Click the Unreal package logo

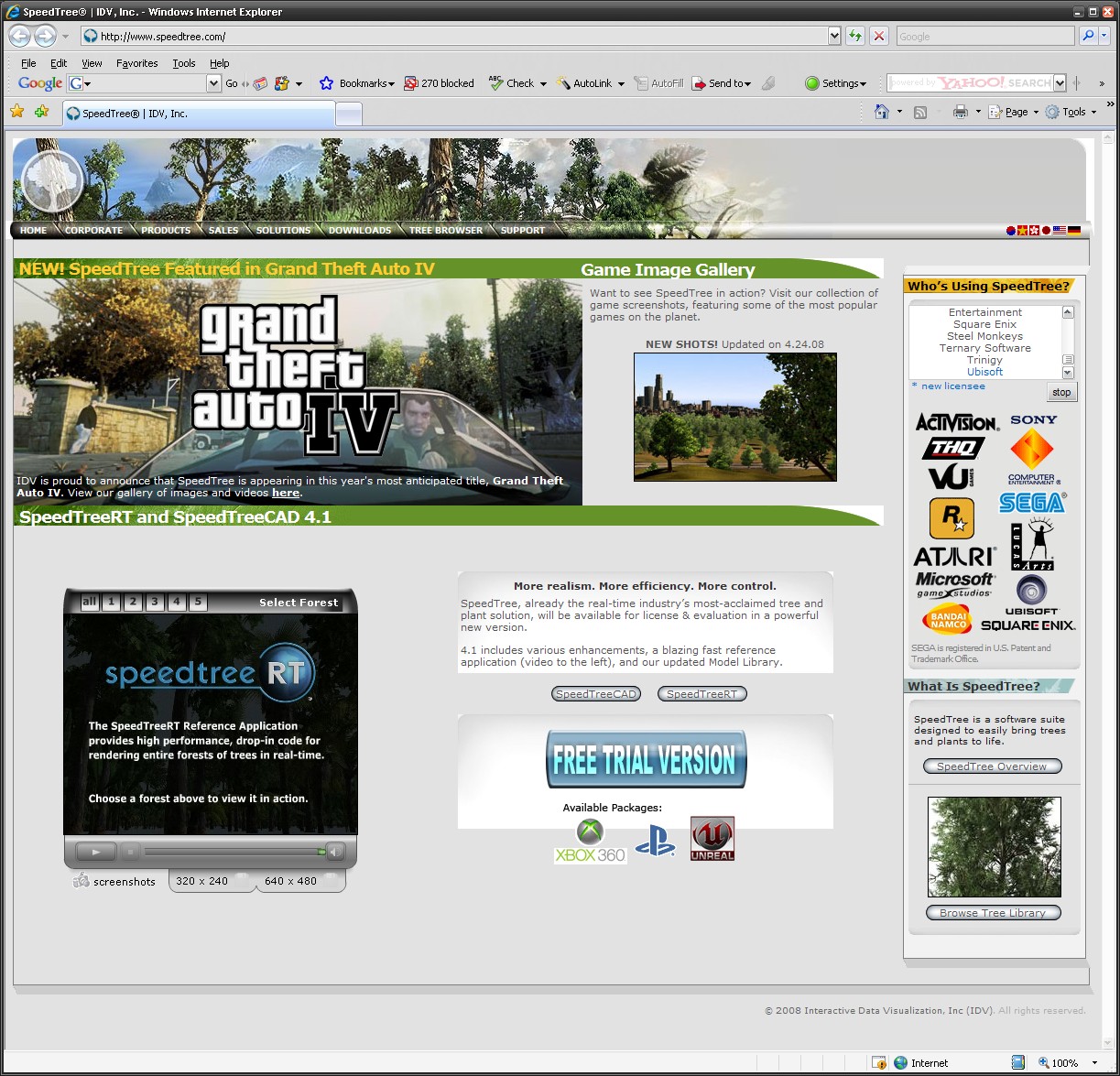[712, 839]
